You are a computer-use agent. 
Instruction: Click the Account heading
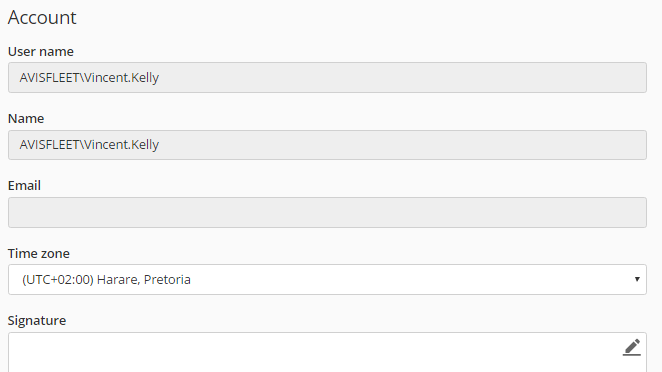(42, 18)
